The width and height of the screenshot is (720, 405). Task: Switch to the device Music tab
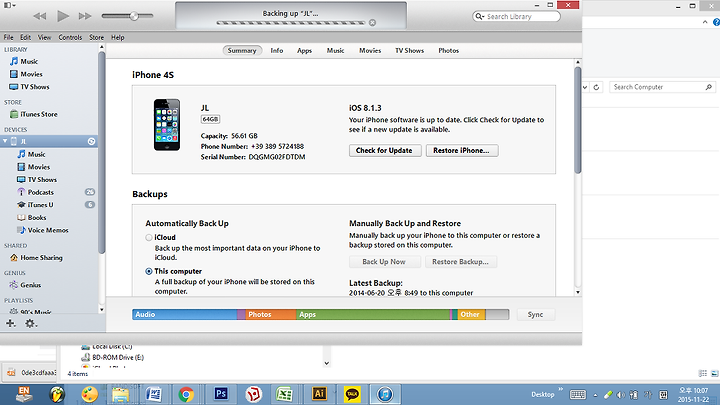pos(336,51)
